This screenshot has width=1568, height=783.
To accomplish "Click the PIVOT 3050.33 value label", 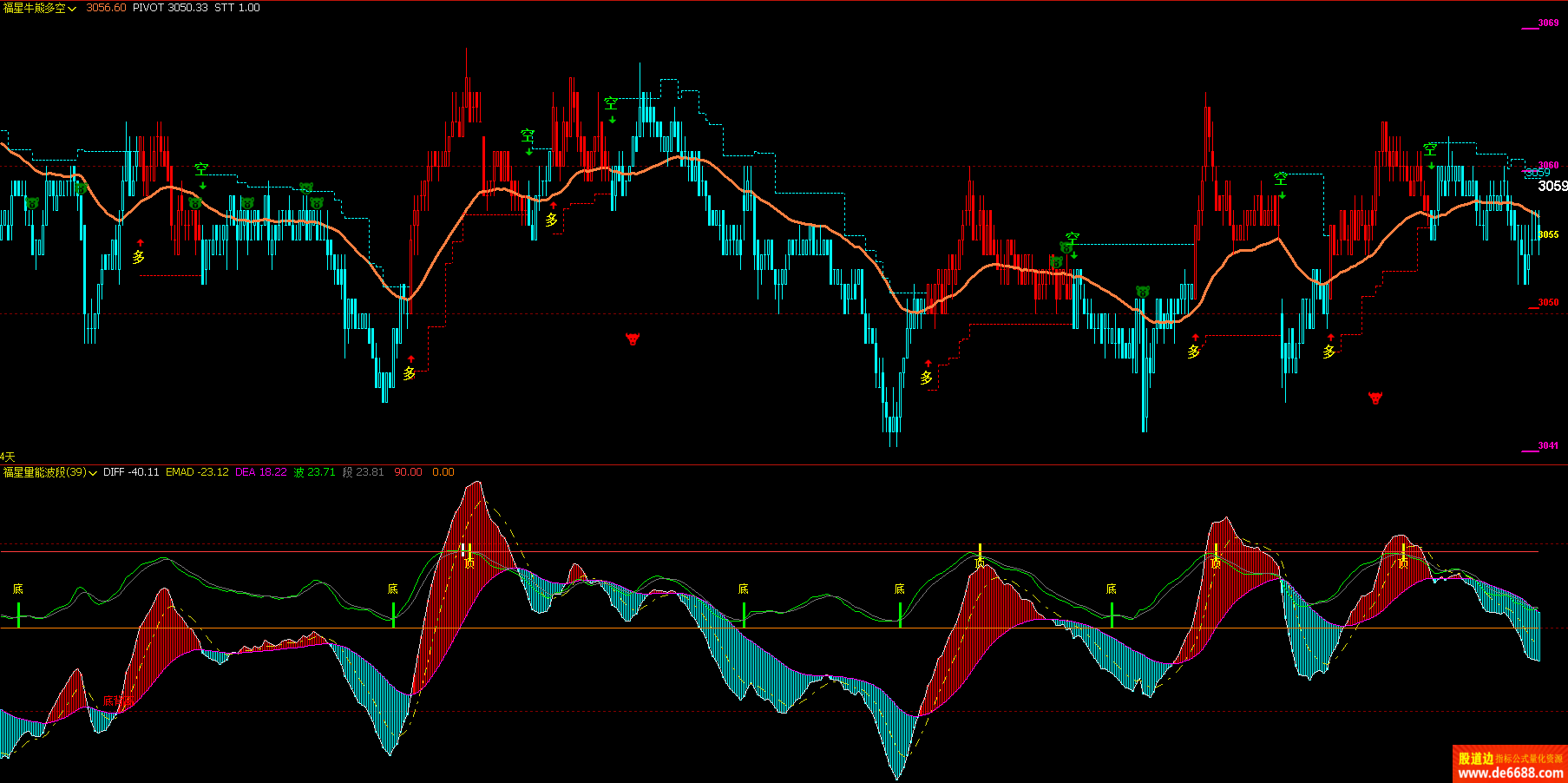I will pyautogui.click(x=170, y=8).
